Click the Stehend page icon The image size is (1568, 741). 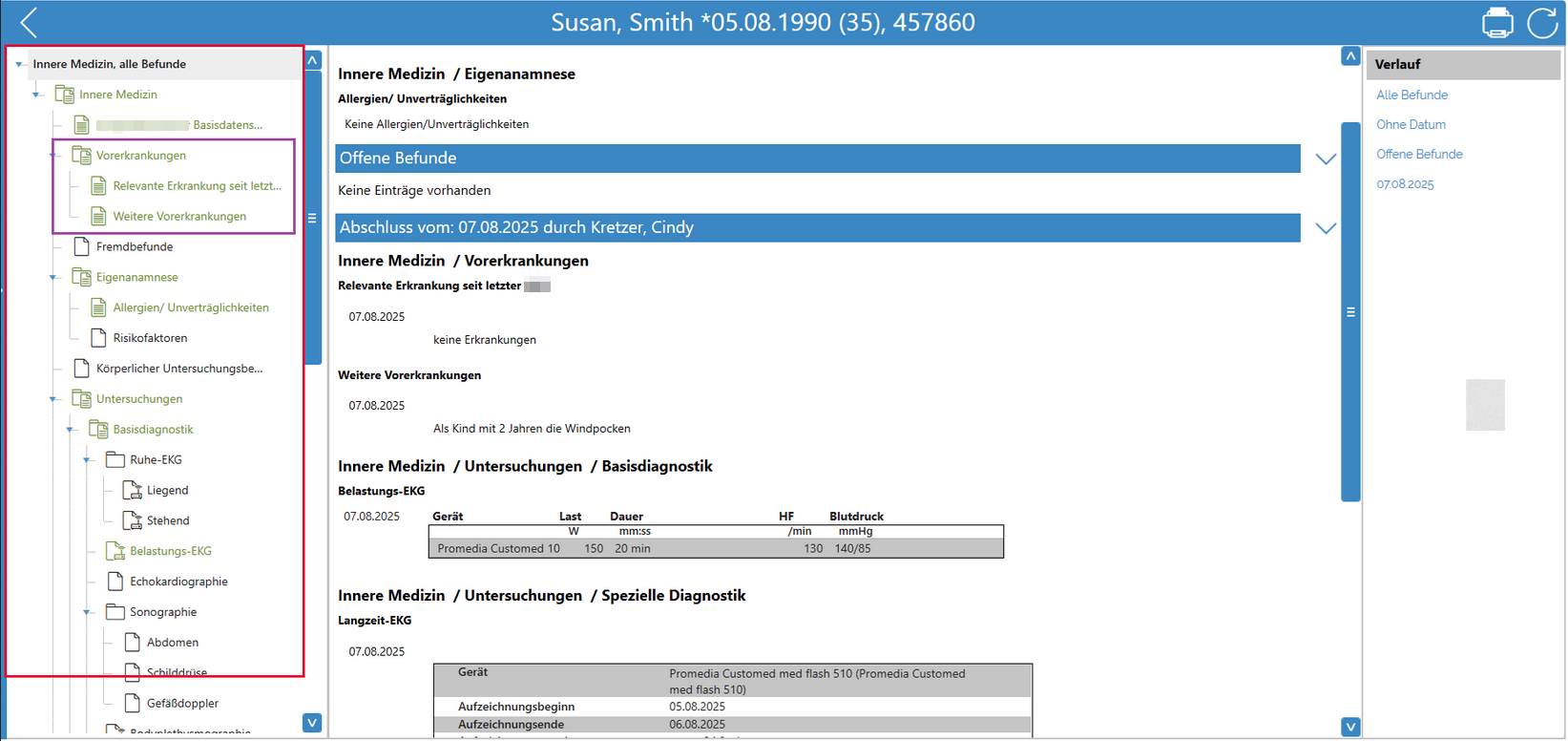[x=133, y=520]
